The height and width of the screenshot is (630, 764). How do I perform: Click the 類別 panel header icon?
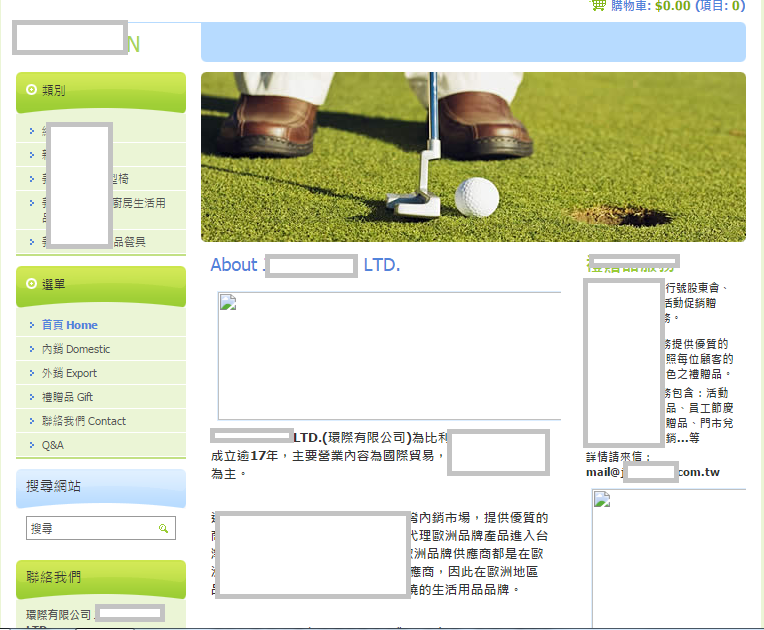31,90
